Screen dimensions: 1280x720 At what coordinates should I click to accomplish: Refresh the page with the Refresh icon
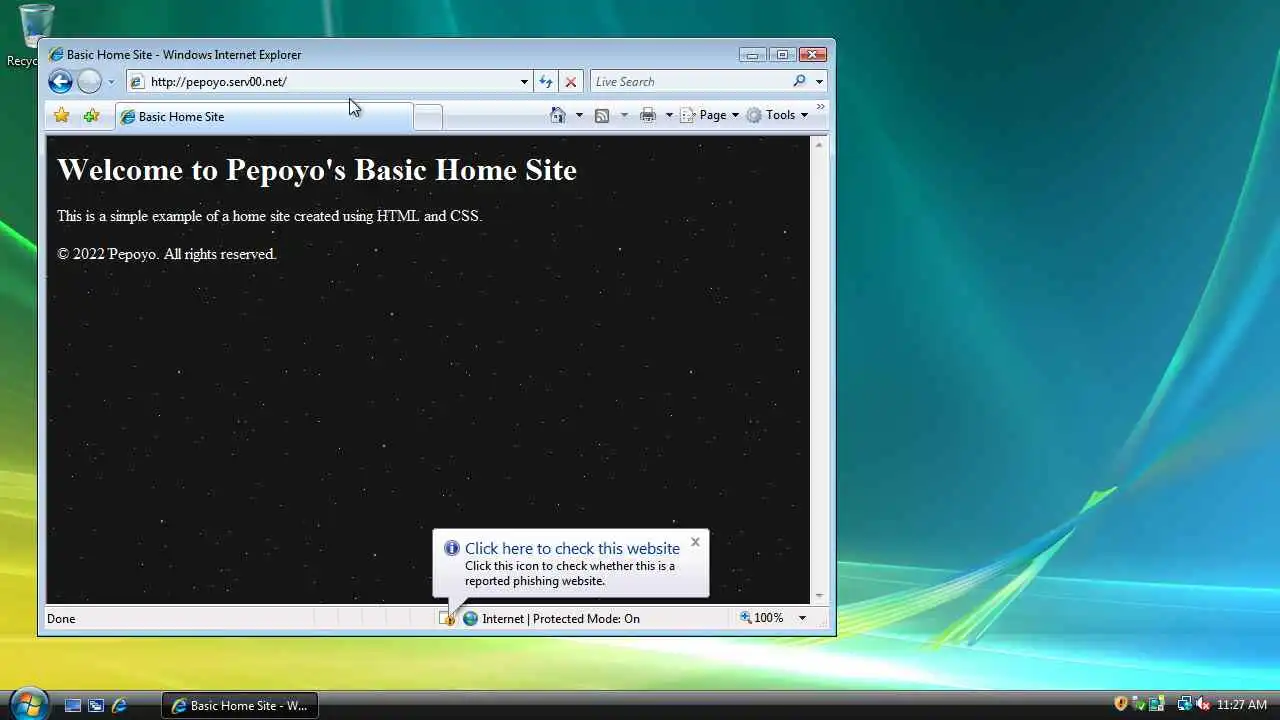click(x=546, y=82)
